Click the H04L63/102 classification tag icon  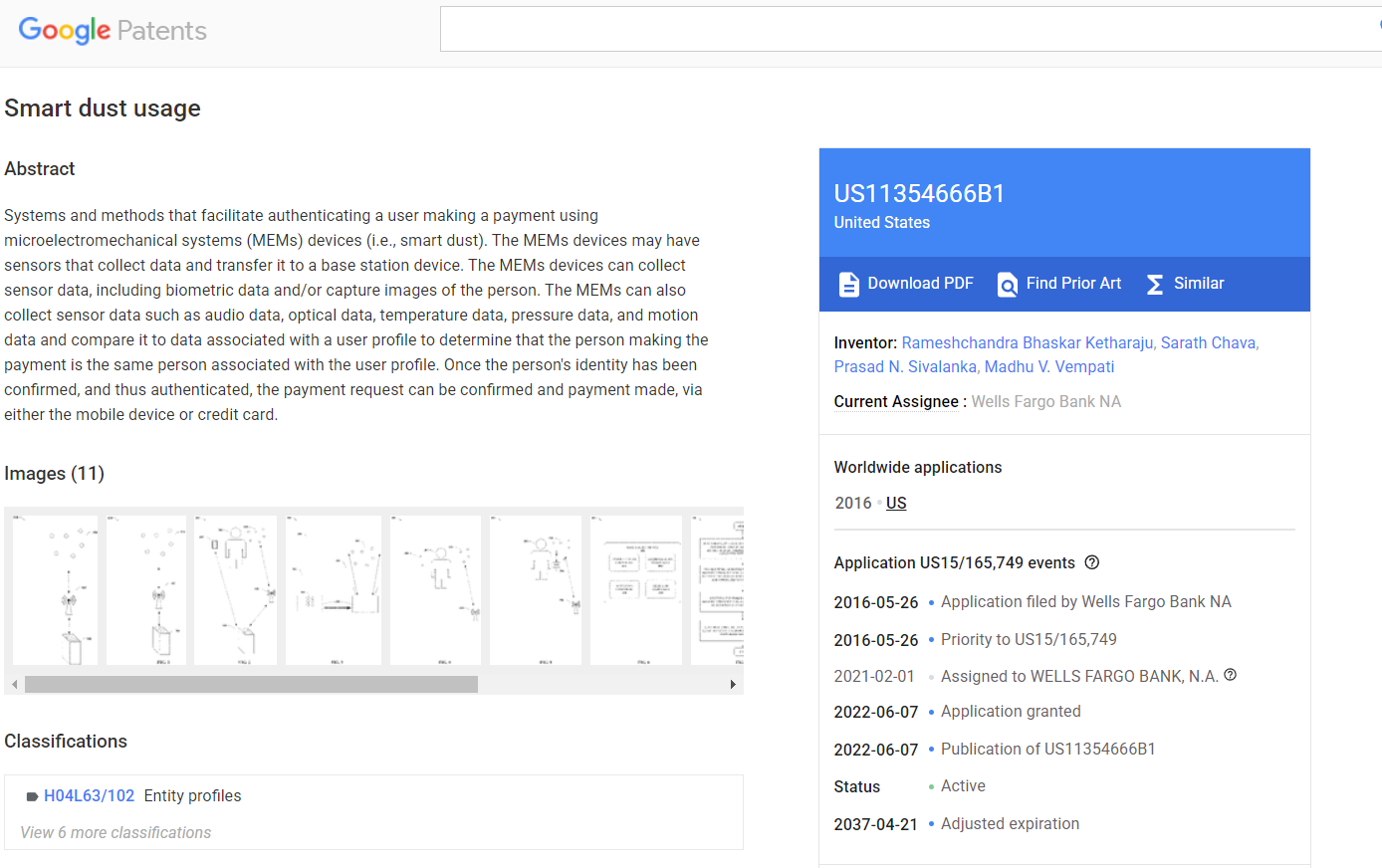click(x=32, y=796)
